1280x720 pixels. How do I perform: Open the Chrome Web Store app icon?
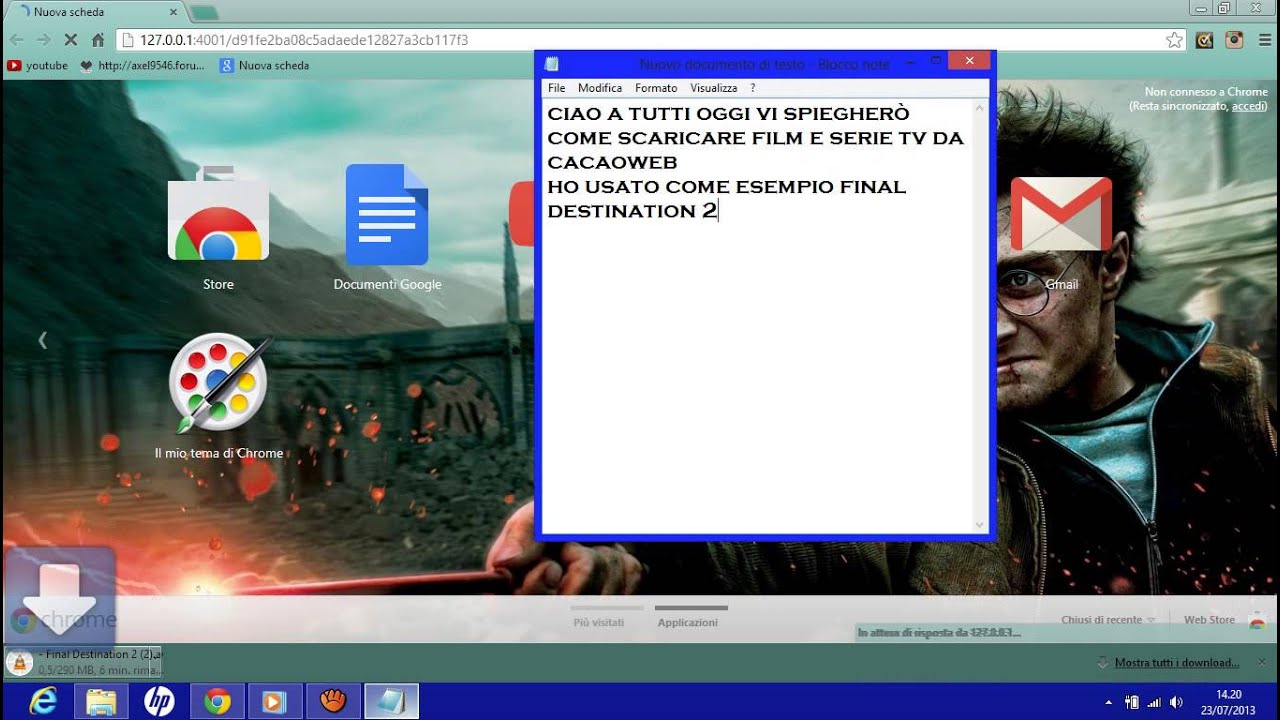[x=218, y=213]
